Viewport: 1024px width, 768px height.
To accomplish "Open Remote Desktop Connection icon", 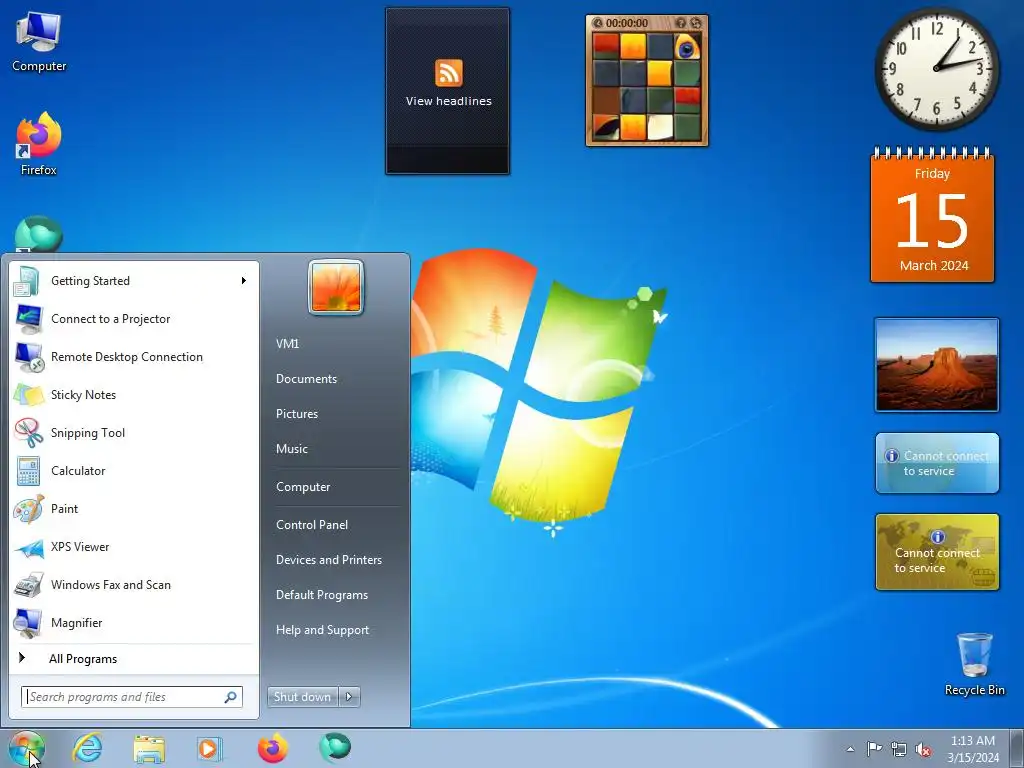I will click(27, 357).
